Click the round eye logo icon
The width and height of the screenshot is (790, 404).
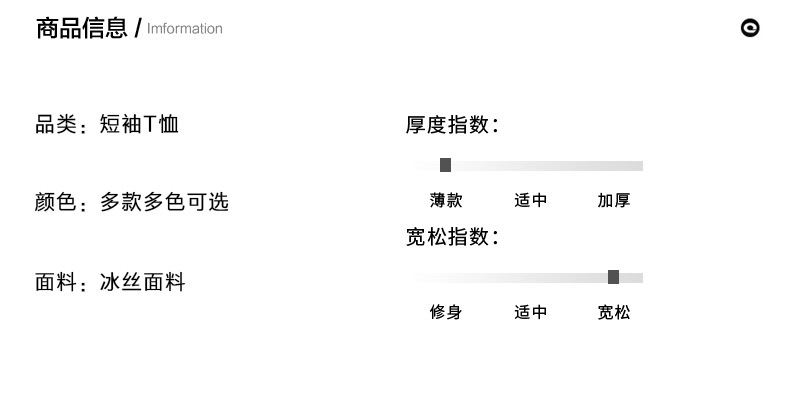tap(750, 28)
